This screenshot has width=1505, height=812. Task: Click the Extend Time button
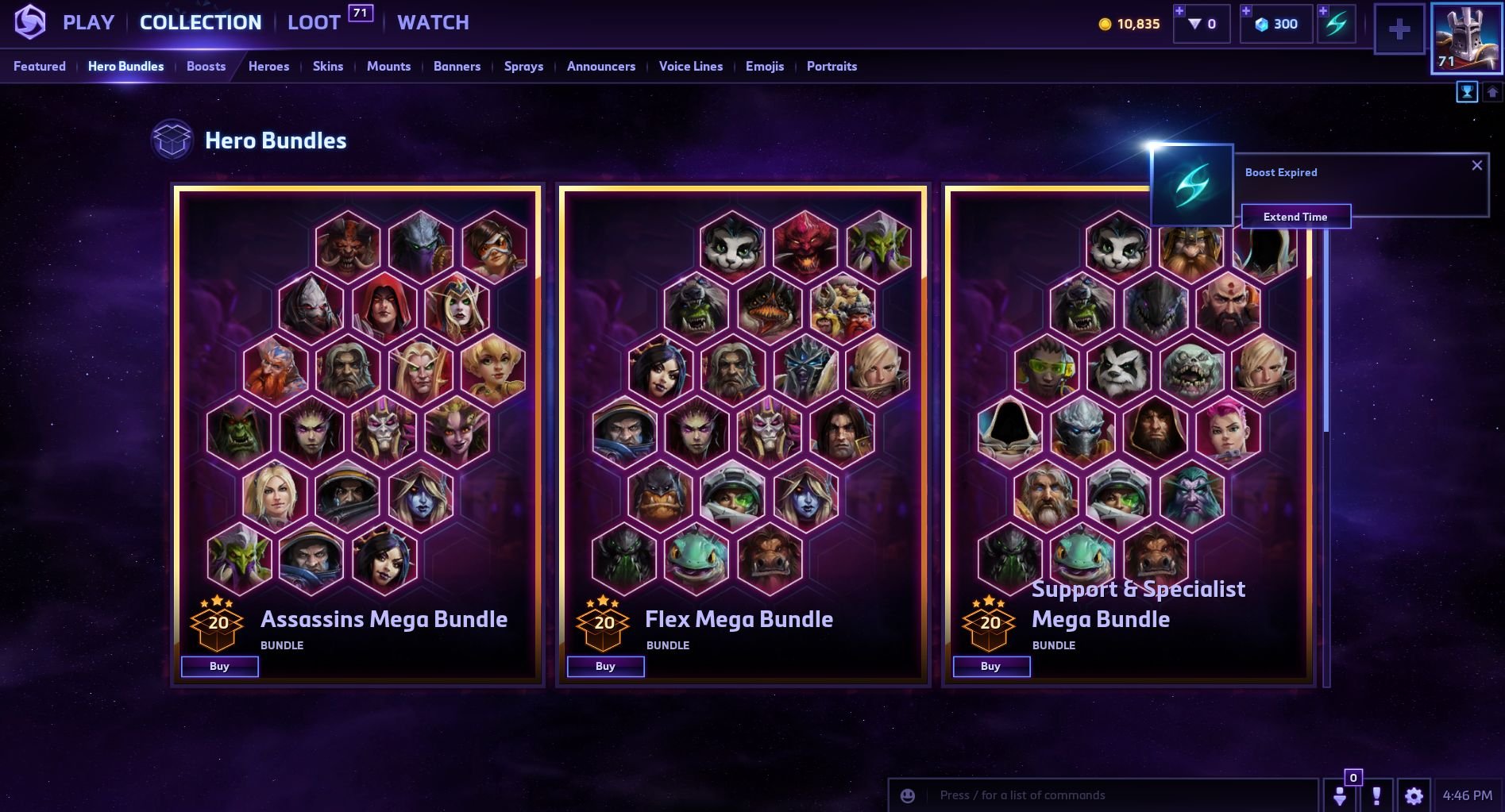pyautogui.click(x=1295, y=217)
